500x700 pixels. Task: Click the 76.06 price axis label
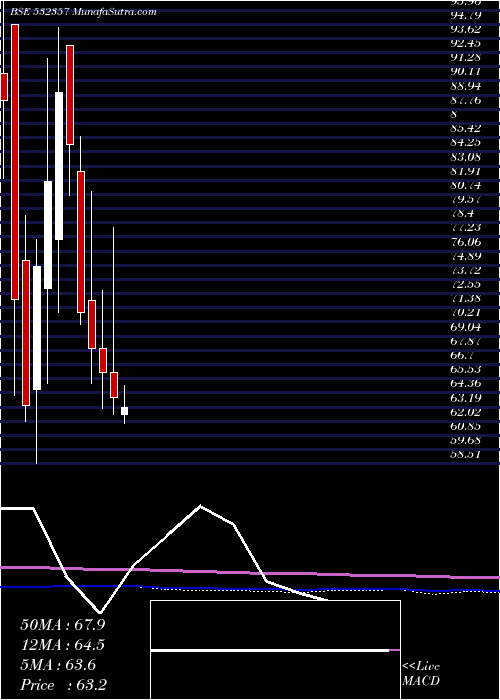pyautogui.click(x=465, y=242)
